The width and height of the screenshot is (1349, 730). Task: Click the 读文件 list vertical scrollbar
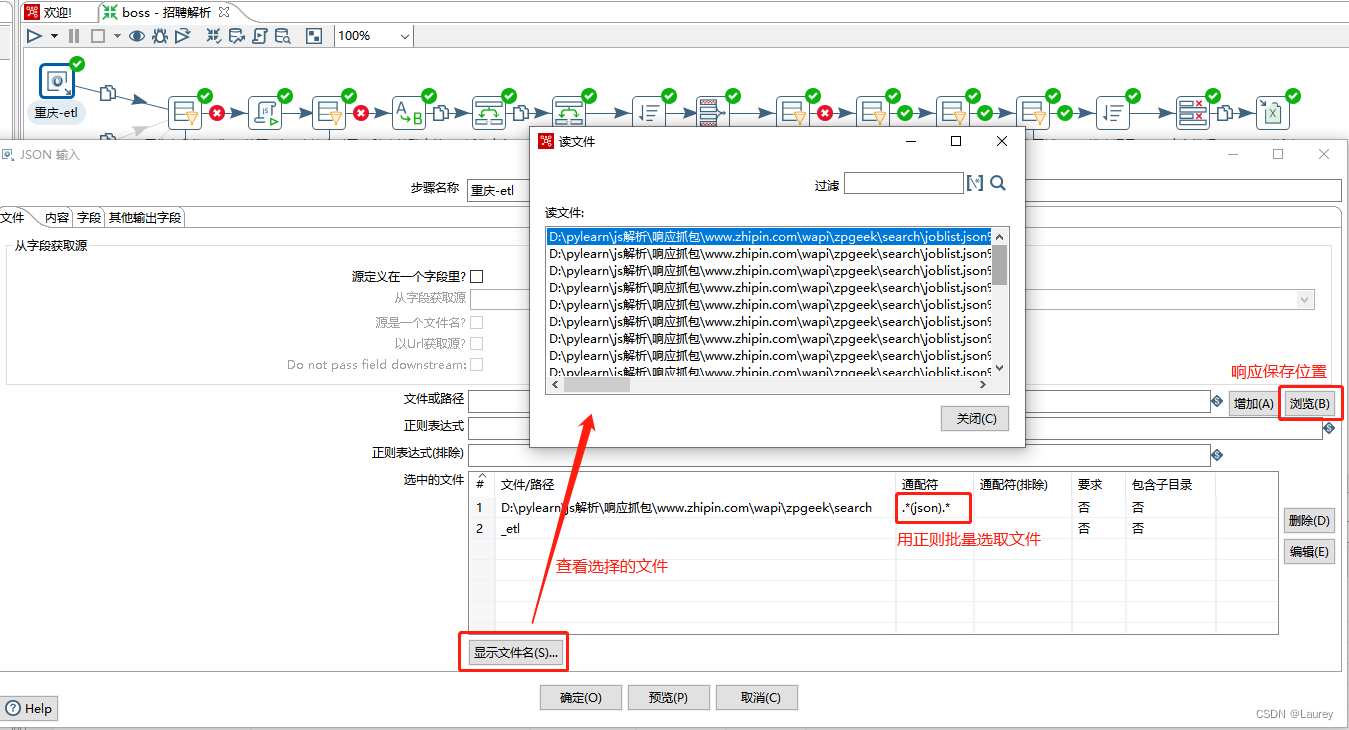999,264
